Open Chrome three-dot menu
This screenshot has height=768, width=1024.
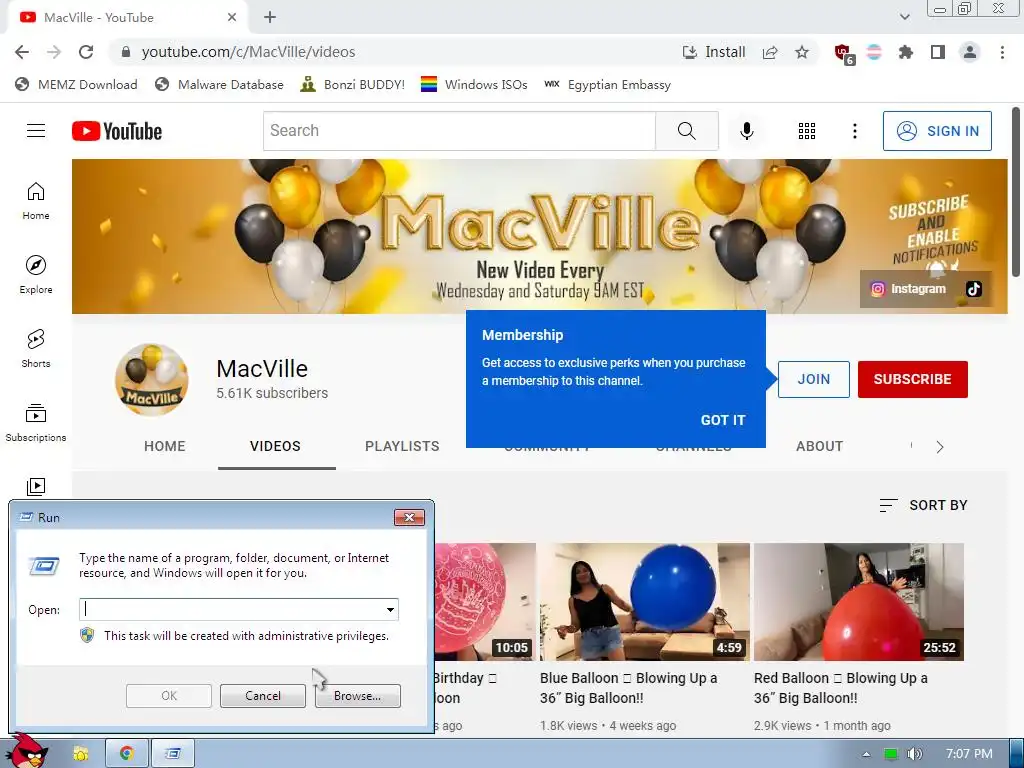click(x=1002, y=52)
